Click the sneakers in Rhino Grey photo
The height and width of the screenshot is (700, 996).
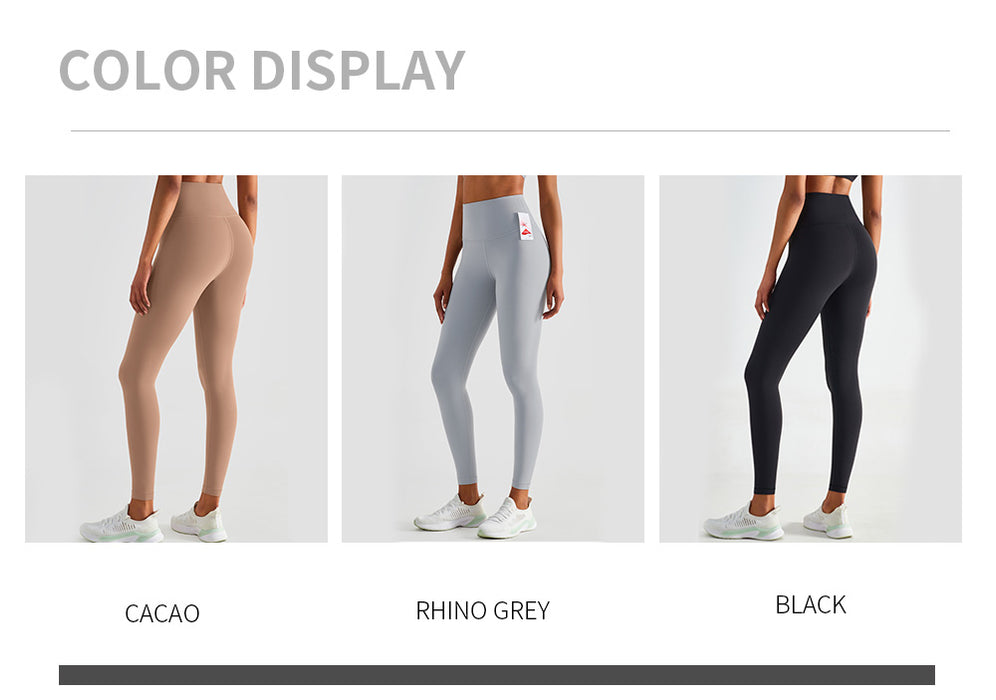coord(475,516)
